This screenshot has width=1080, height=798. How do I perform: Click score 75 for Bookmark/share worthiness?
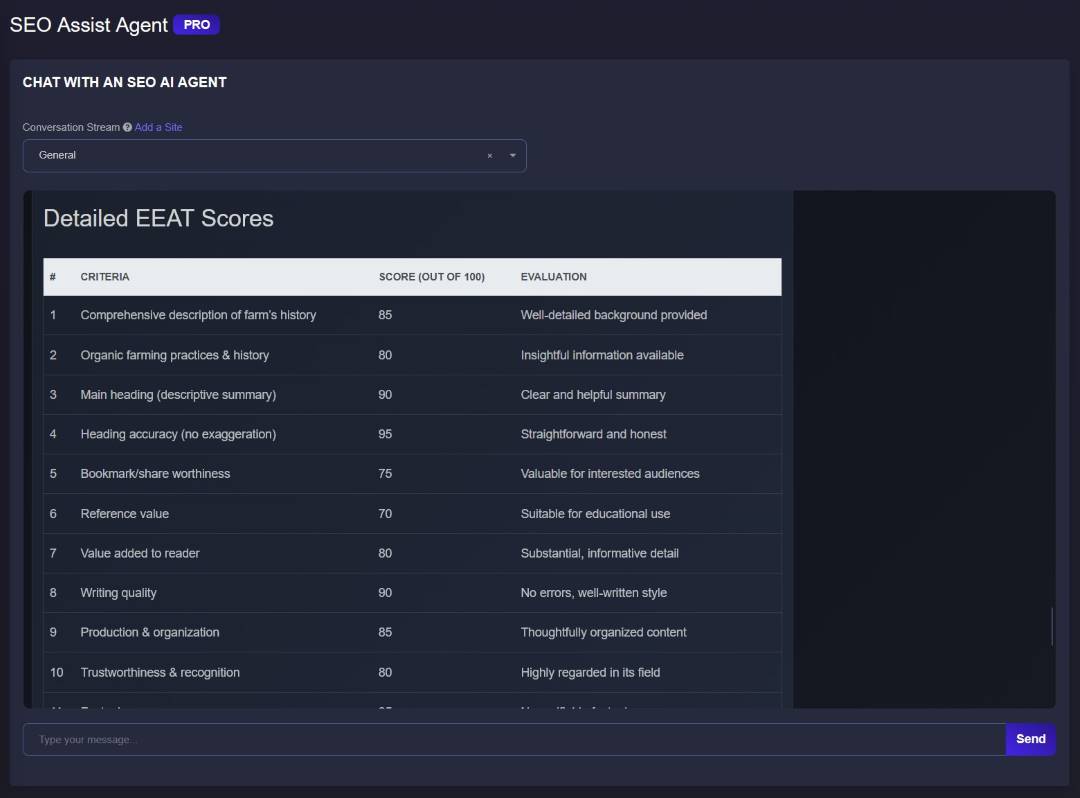(385, 474)
